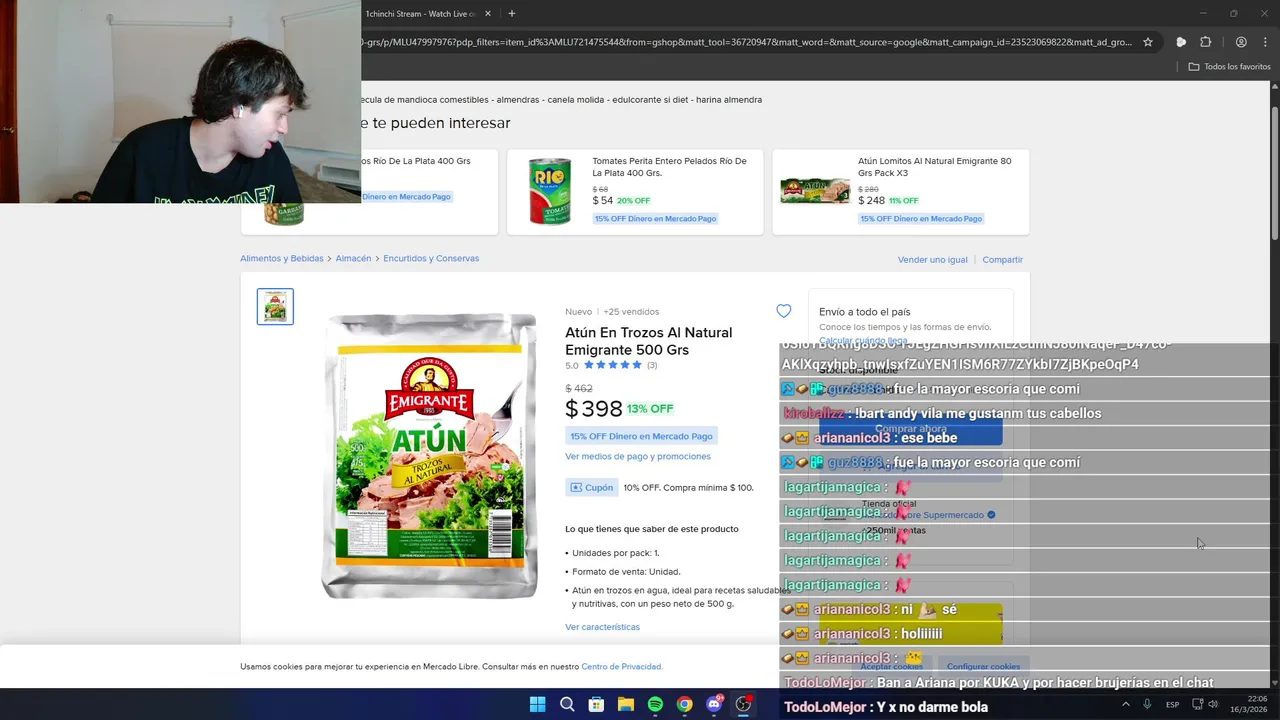Open the Chrome profile avatar icon

coord(1241,42)
